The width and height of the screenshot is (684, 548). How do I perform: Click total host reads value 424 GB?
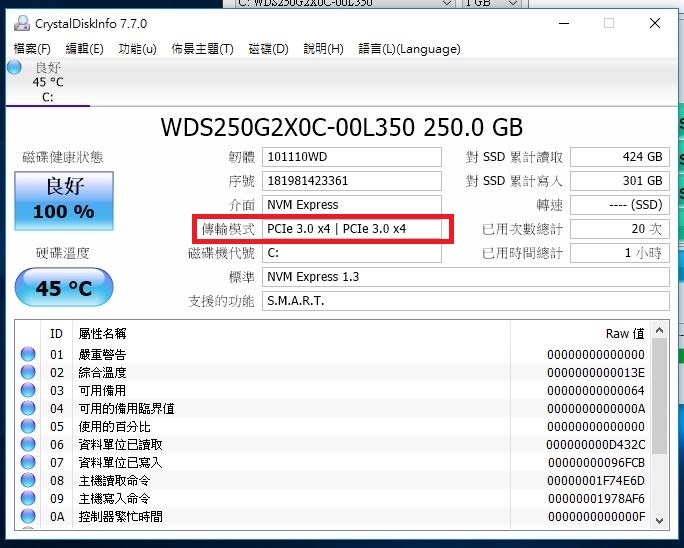(620, 157)
